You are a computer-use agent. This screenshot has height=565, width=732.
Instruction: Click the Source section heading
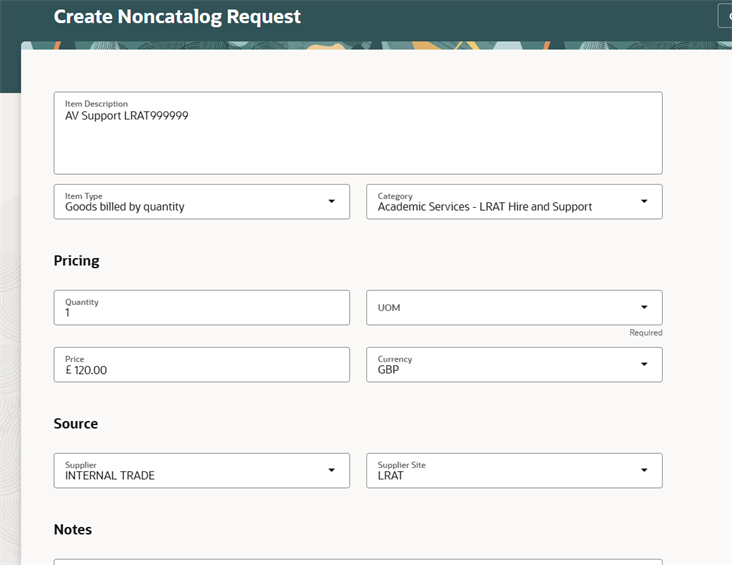(x=76, y=424)
